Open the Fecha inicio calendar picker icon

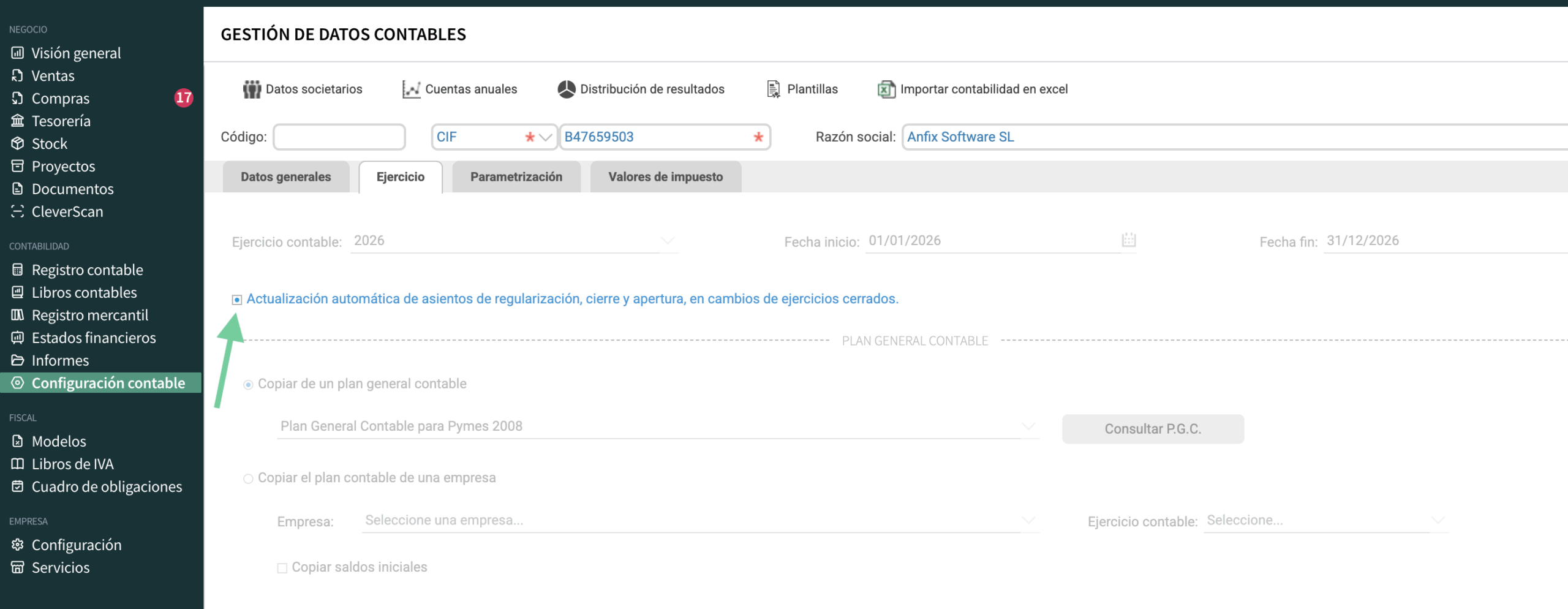[x=1128, y=240]
